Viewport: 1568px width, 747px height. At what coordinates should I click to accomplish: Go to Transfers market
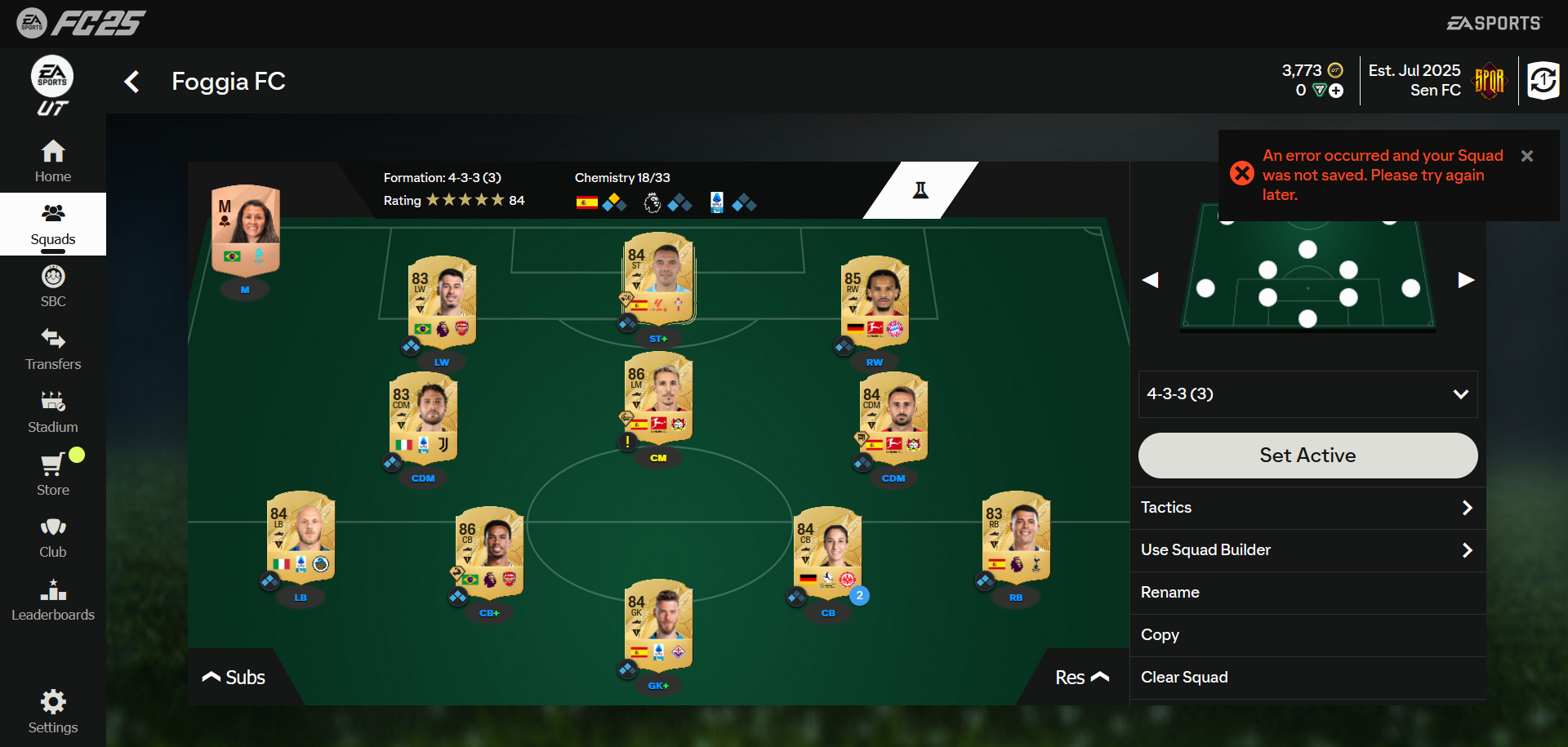click(53, 349)
